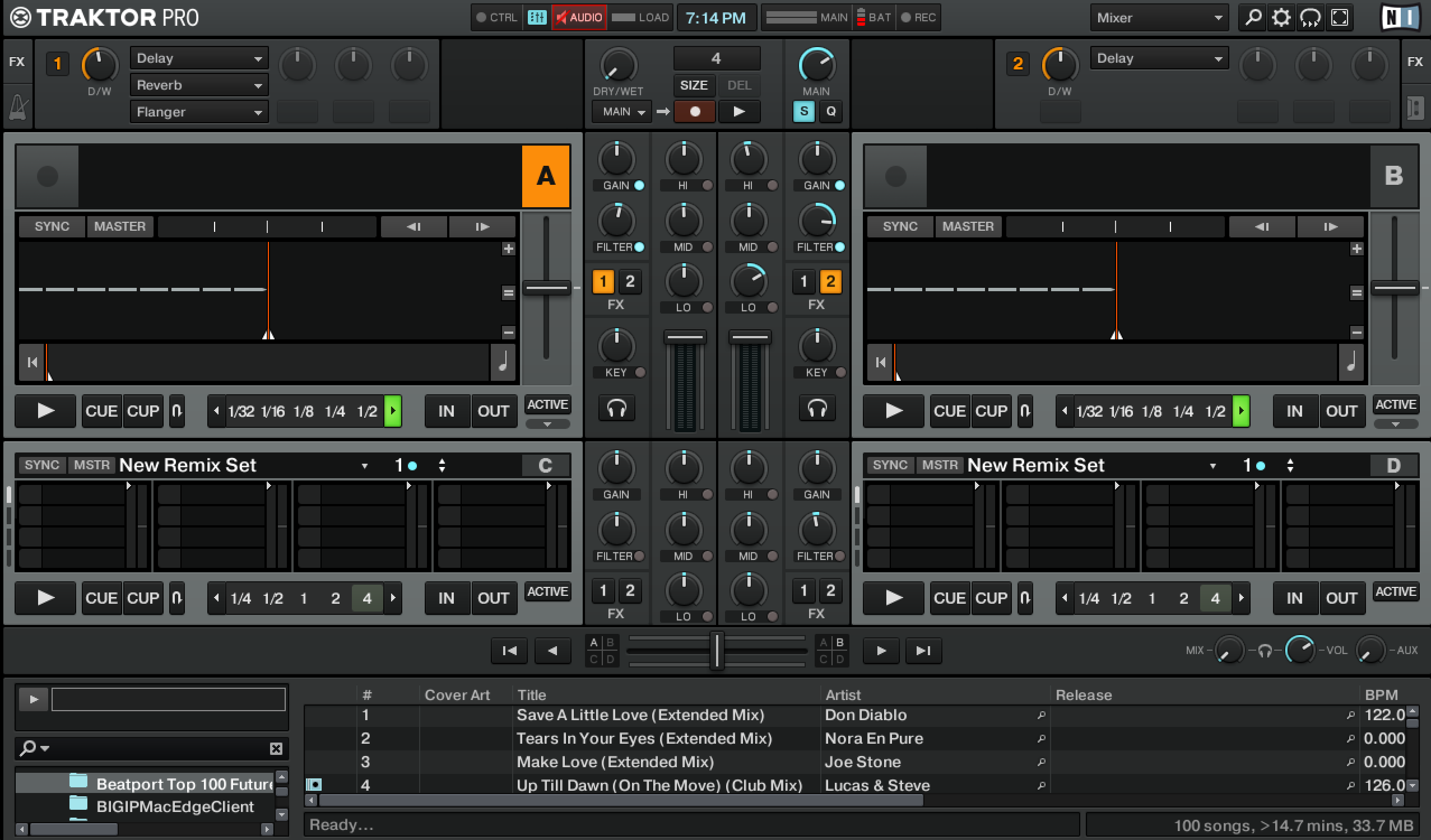Image resolution: width=1431 pixels, height=840 pixels.
Task: Open FX unit 2 Delay dropdown
Action: [x=1159, y=58]
